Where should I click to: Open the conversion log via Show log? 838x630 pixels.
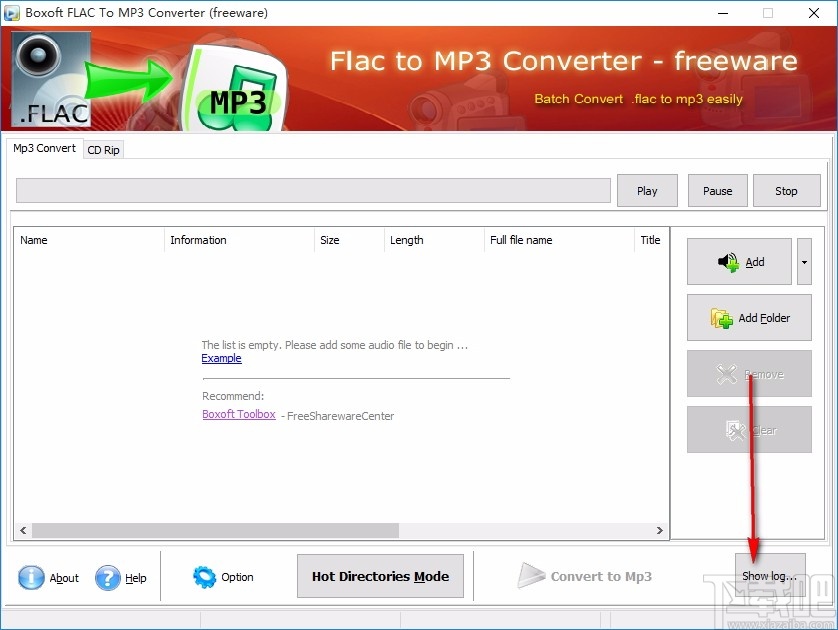coord(770,575)
